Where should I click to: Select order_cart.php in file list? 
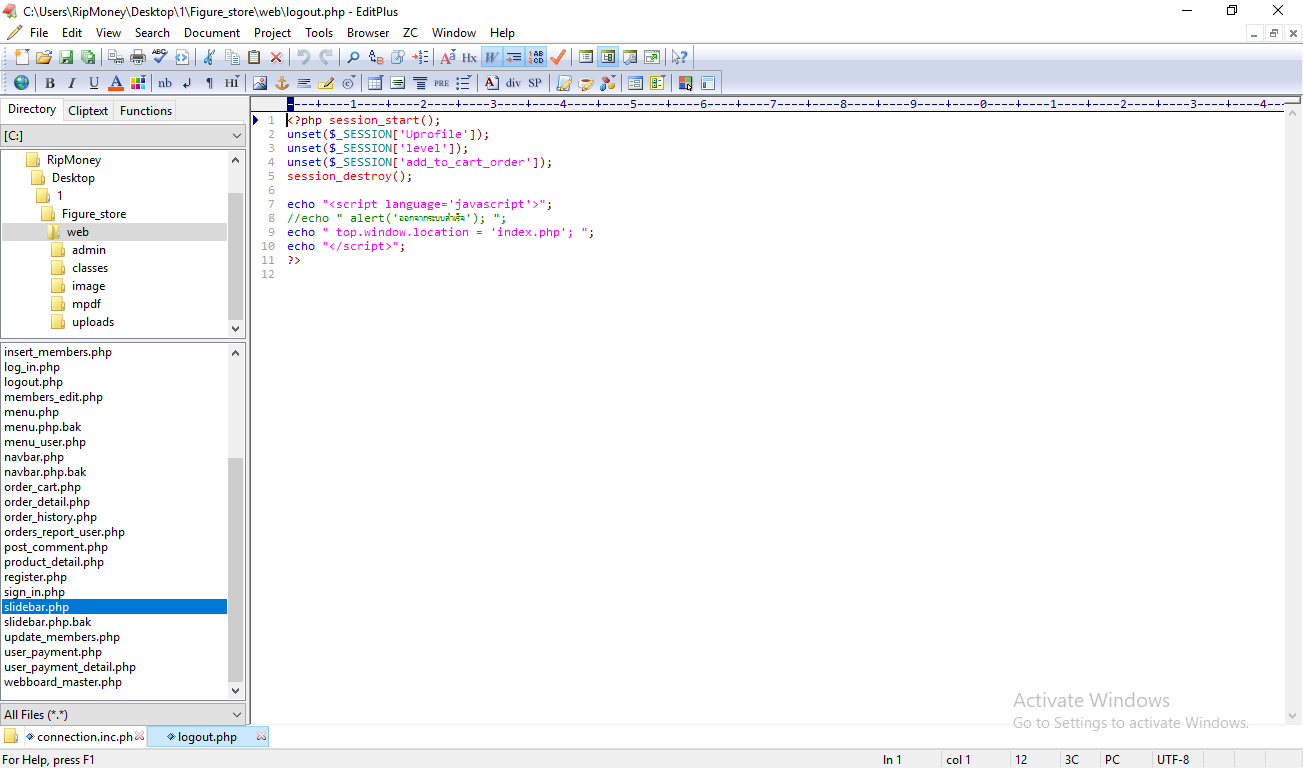pyautogui.click(x=42, y=487)
